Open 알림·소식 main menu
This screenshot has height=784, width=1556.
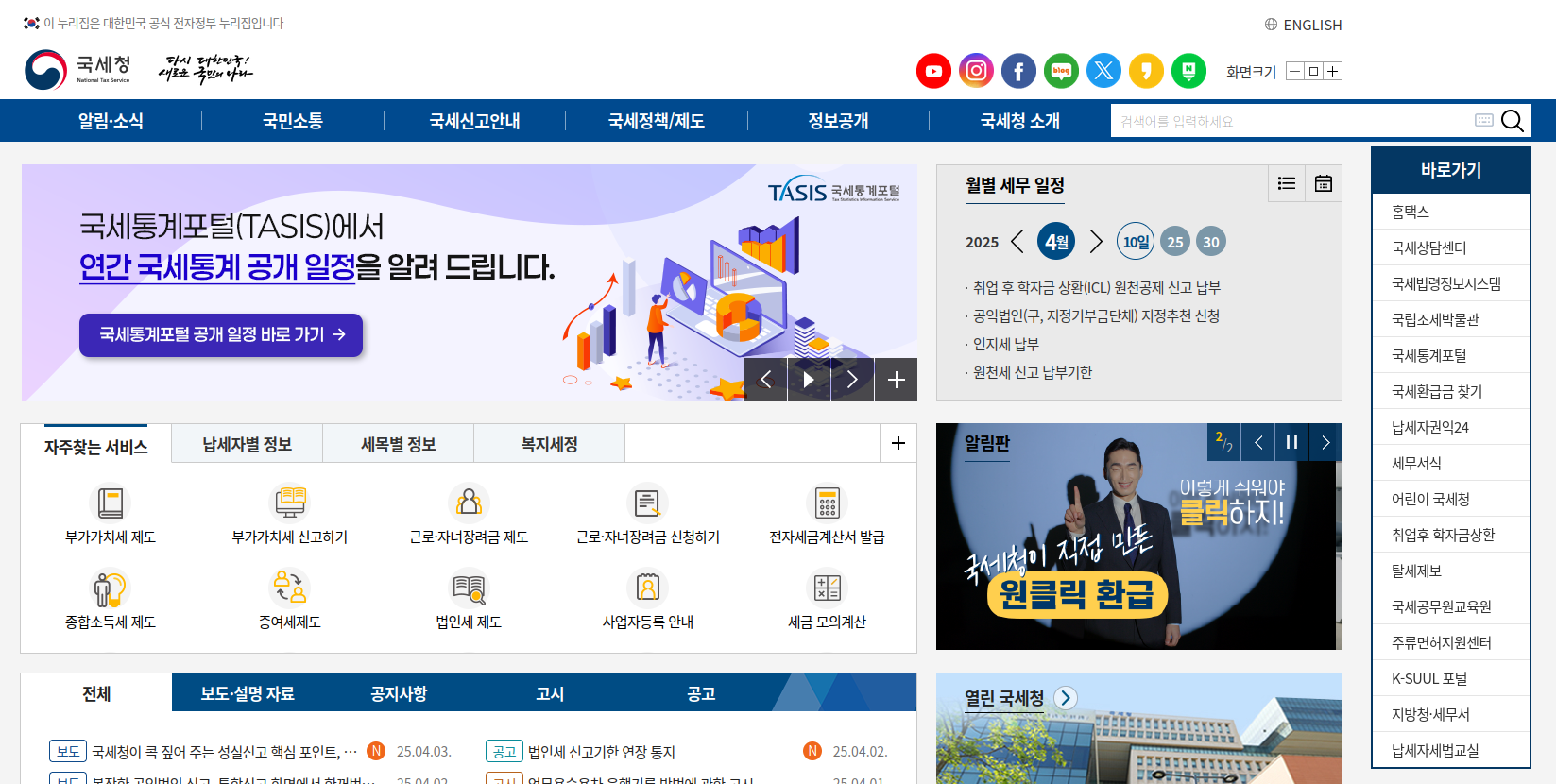pos(111,121)
